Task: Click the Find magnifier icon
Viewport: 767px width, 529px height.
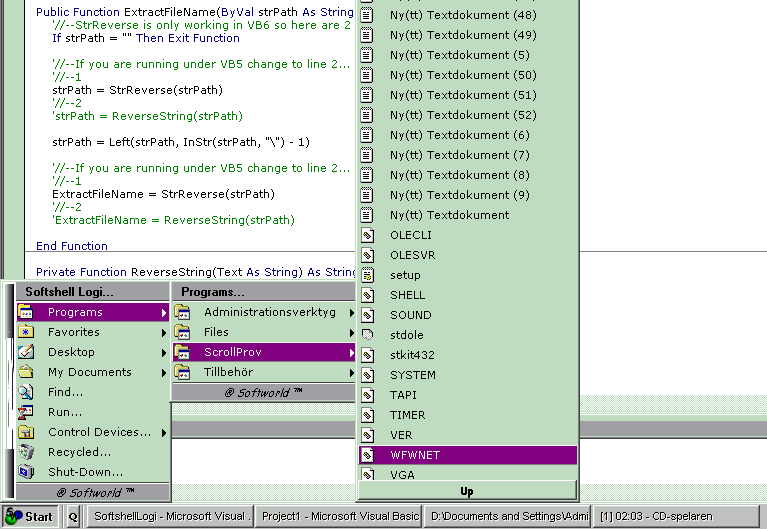Action: click(x=26, y=392)
